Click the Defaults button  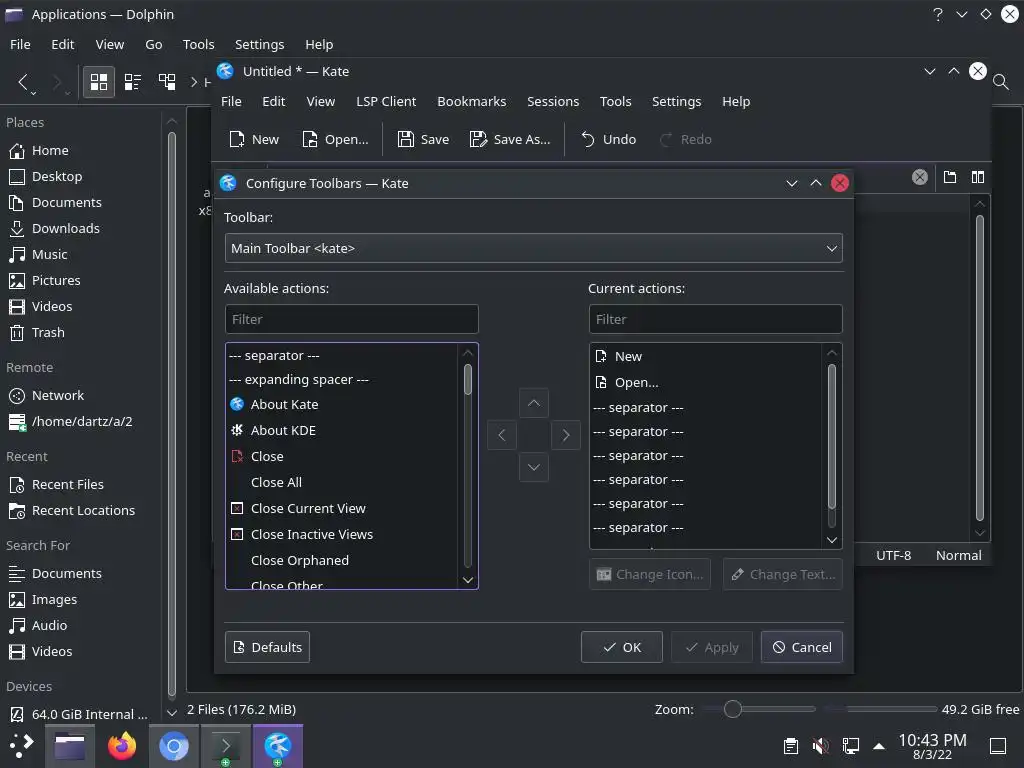tap(267, 647)
